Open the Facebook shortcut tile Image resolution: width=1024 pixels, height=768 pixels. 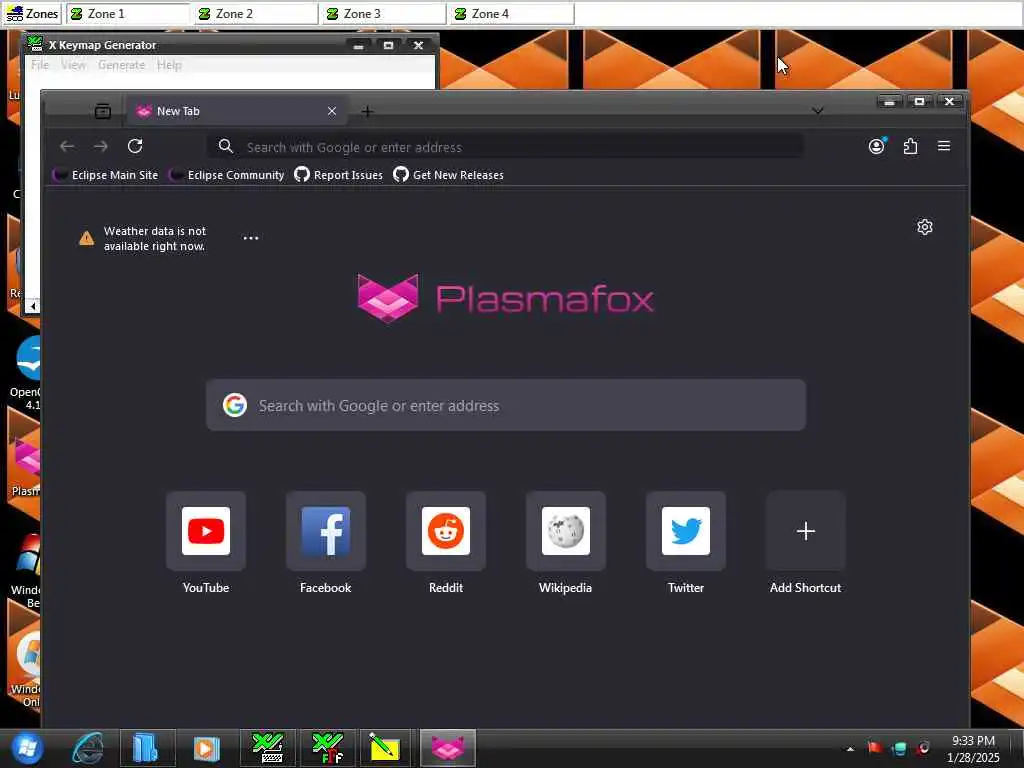tap(326, 531)
